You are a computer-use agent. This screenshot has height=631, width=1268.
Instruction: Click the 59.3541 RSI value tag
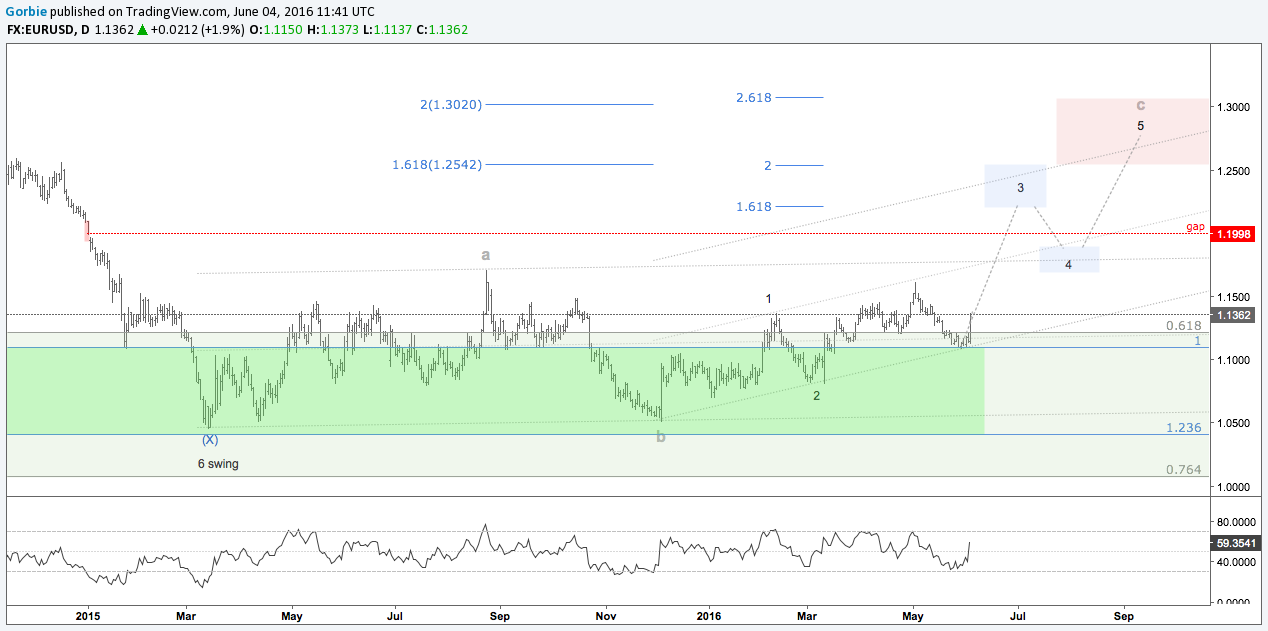click(x=1236, y=543)
